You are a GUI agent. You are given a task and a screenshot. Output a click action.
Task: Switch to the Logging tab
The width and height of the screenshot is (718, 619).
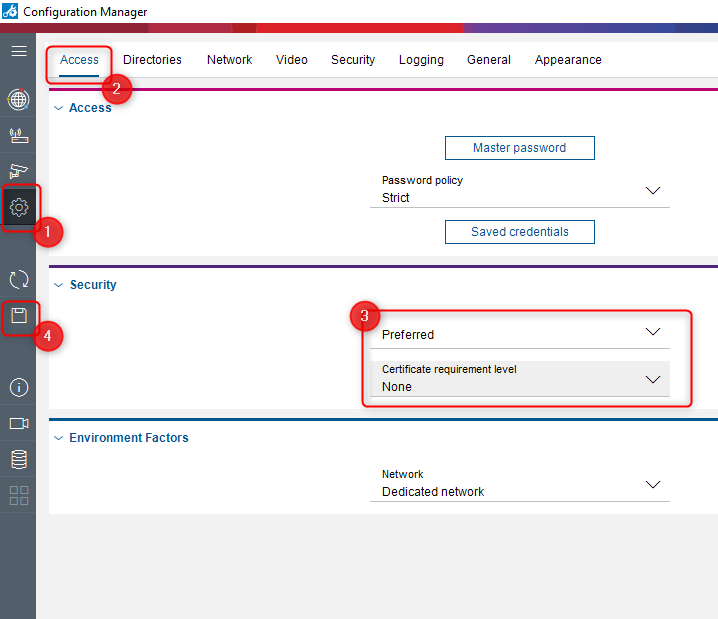coord(421,60)
